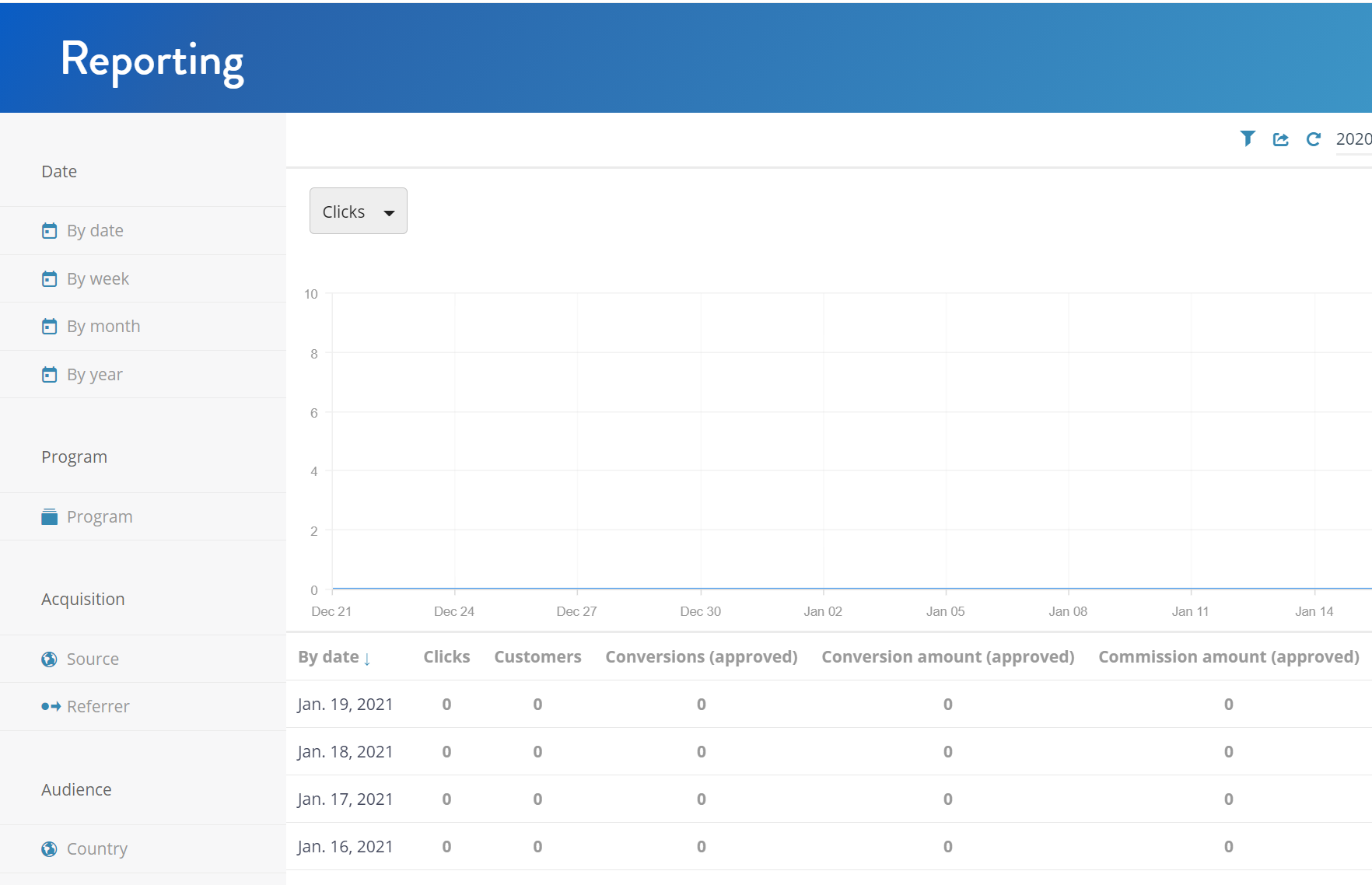Click the Dec 21 axis label
Viewport: 1372px width, 885px height.
tap(331, 611)
